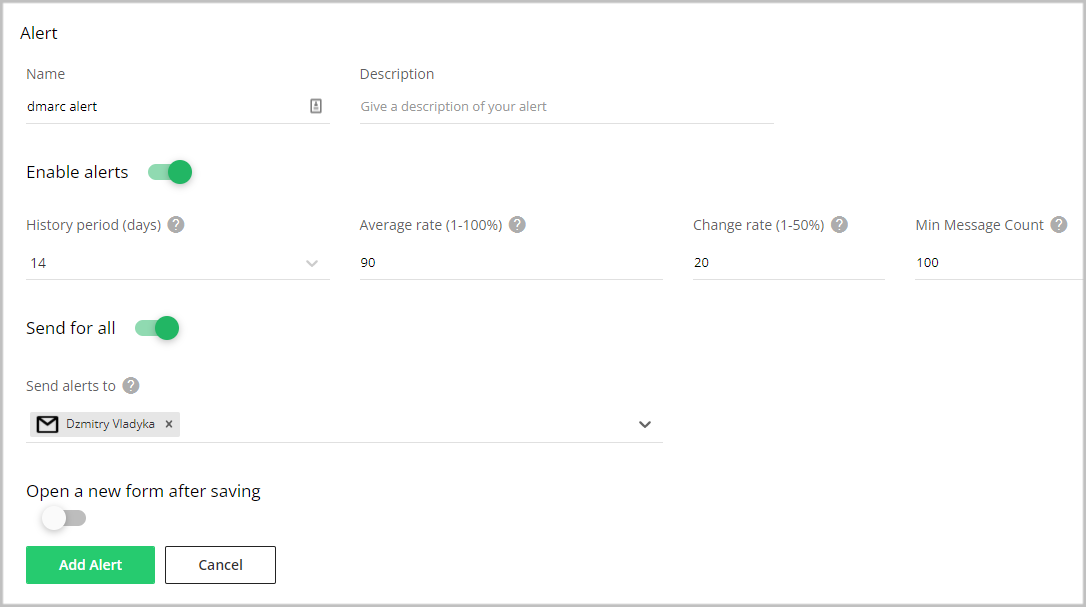Click the envelope icon on recipient chip
This screenshot has height=607, width=1086.
47,424
